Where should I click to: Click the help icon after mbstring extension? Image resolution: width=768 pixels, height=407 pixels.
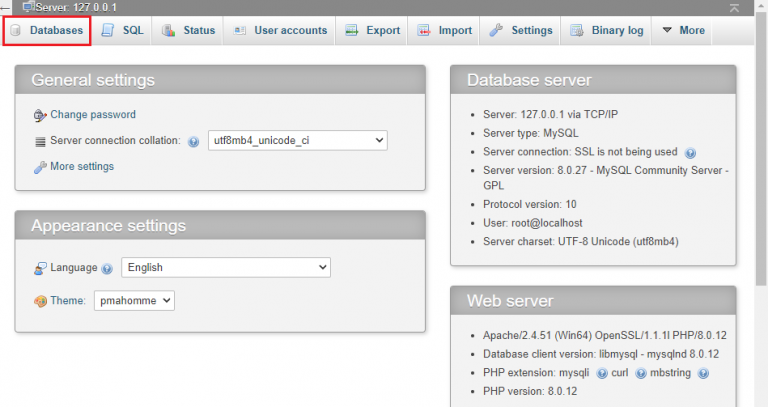point(703,374)
